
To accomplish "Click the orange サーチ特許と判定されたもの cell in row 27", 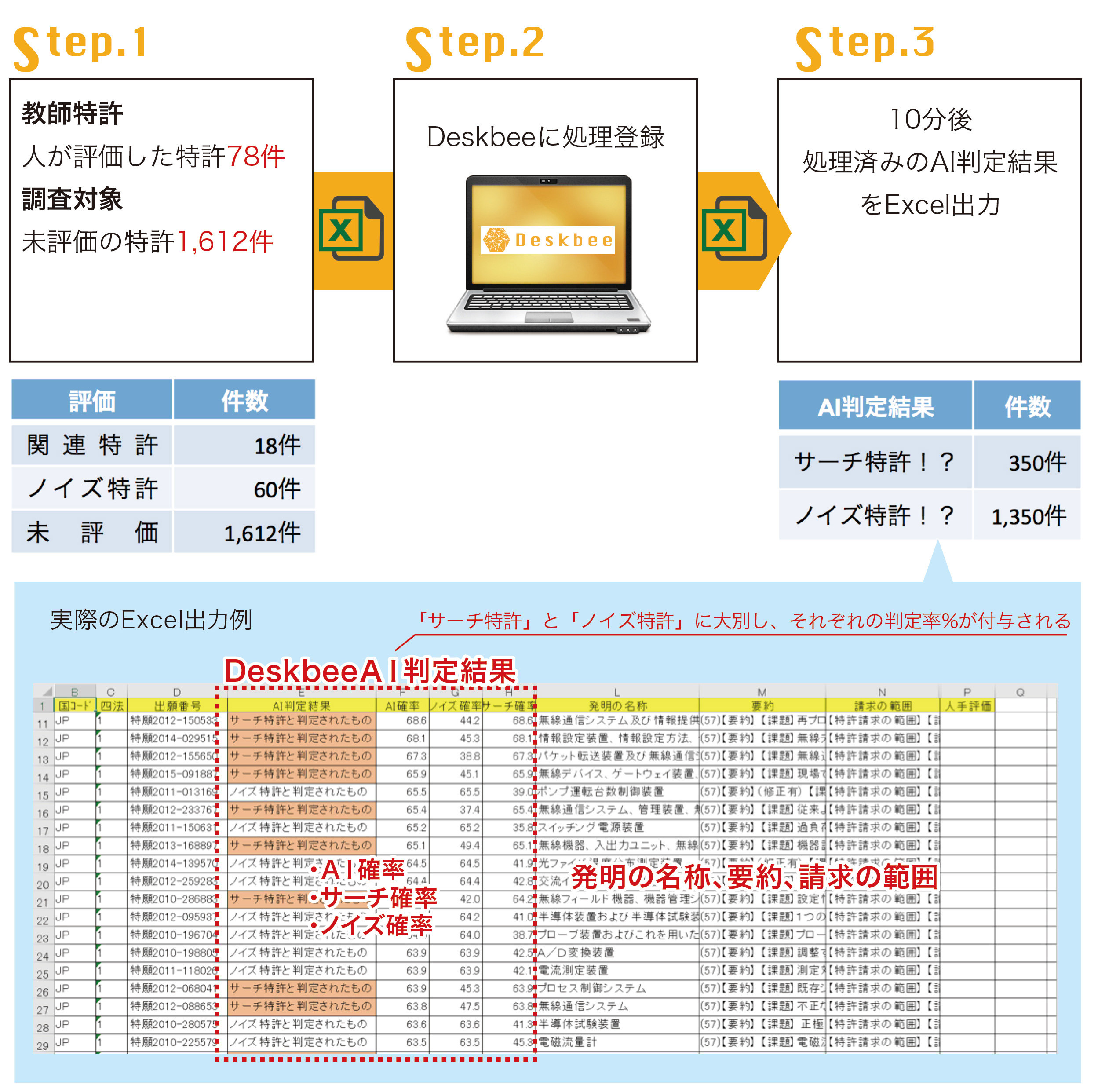I will coord(301,1006).
